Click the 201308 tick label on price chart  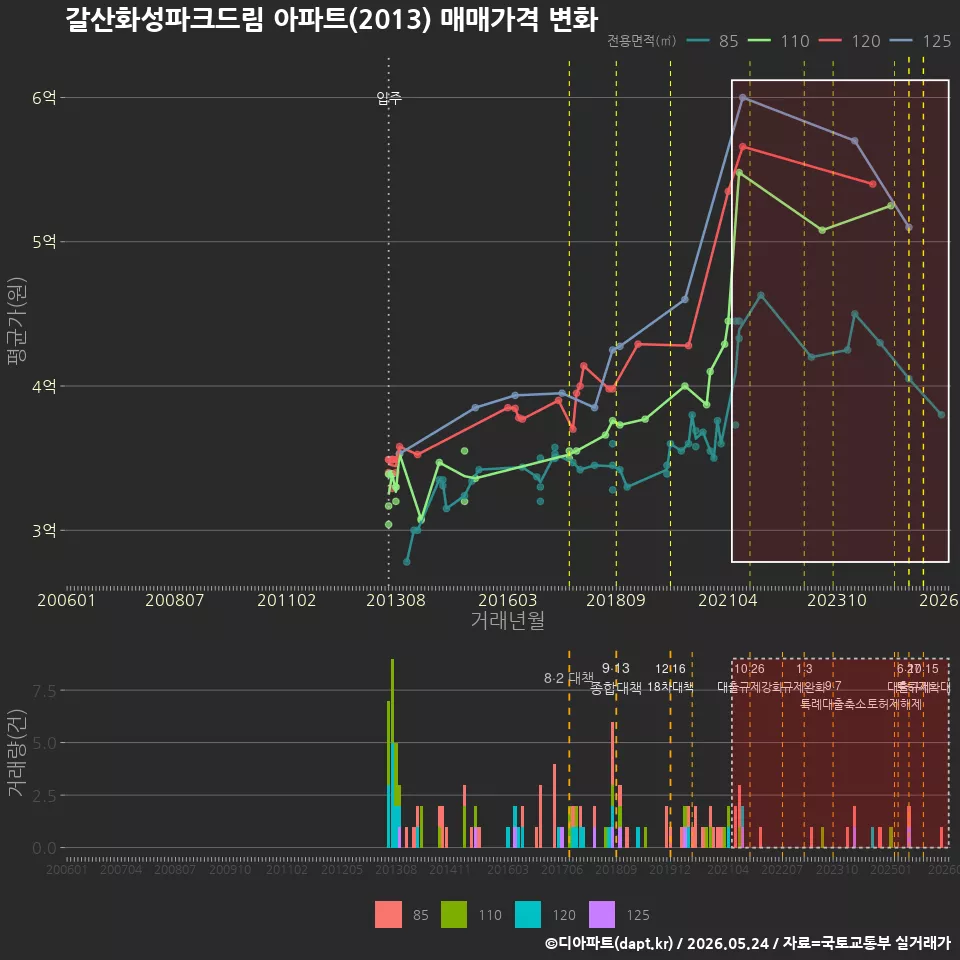coord(396,600)
